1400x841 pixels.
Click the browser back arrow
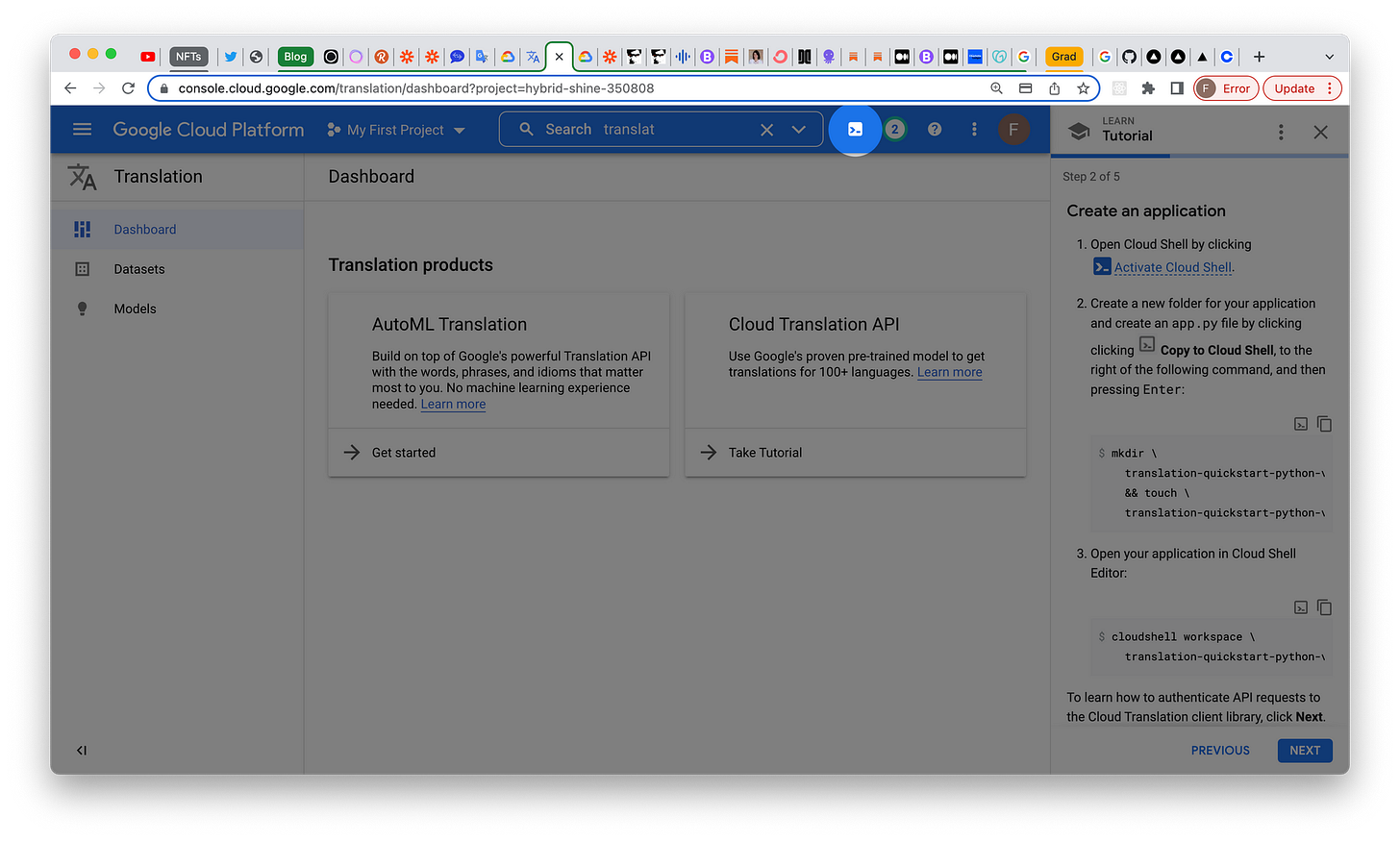[70, 88]
